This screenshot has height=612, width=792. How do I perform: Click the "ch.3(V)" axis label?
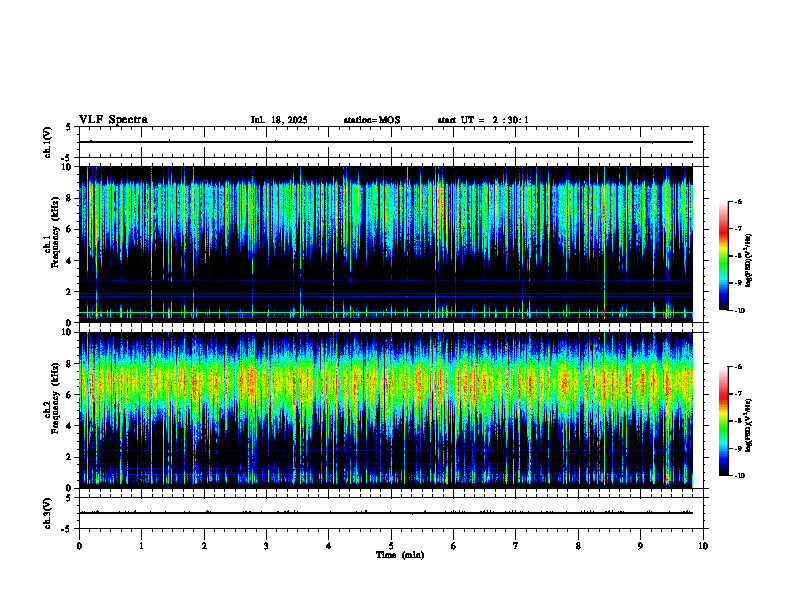(47, 513)
